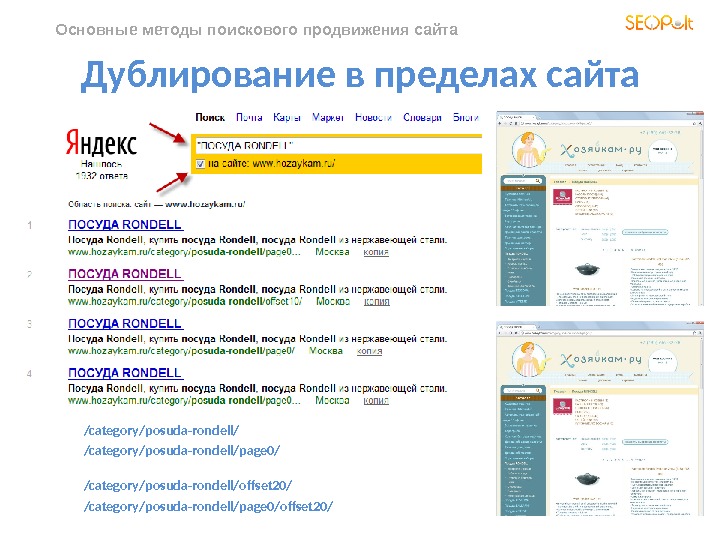Open the 'копия' cached link for result 3
This screenshot has width=720, height=540.
point(370,351)
